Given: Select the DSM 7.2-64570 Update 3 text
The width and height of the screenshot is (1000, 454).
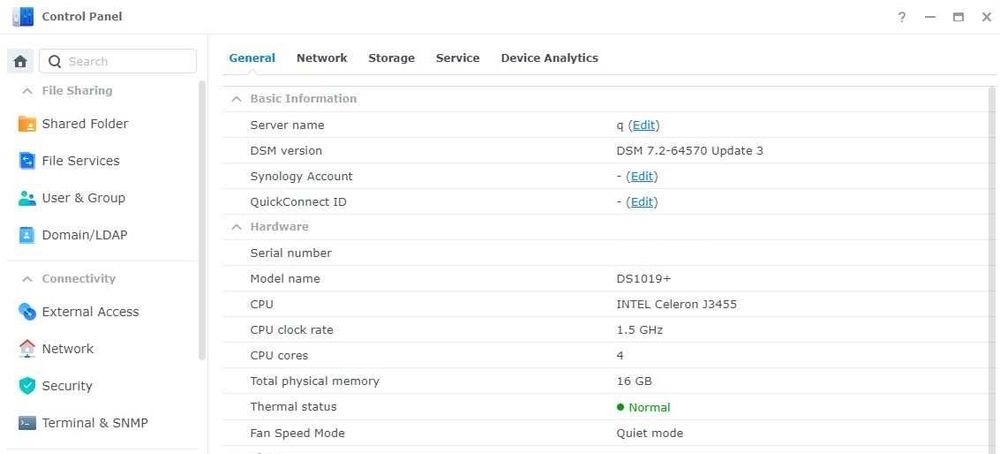Looking at the screenshot, I should 689,150.
